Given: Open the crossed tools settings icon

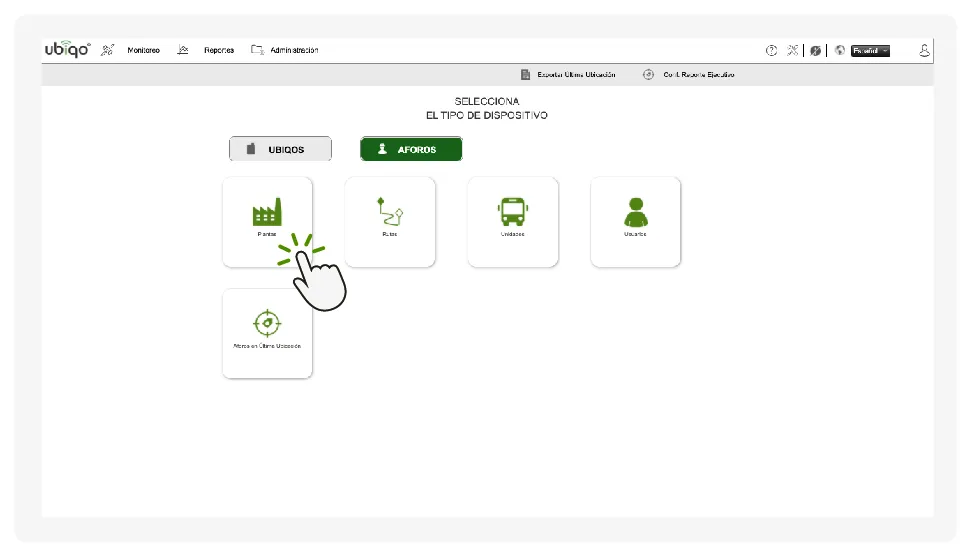Looking at the screenshot, I should tap(792, 50).
